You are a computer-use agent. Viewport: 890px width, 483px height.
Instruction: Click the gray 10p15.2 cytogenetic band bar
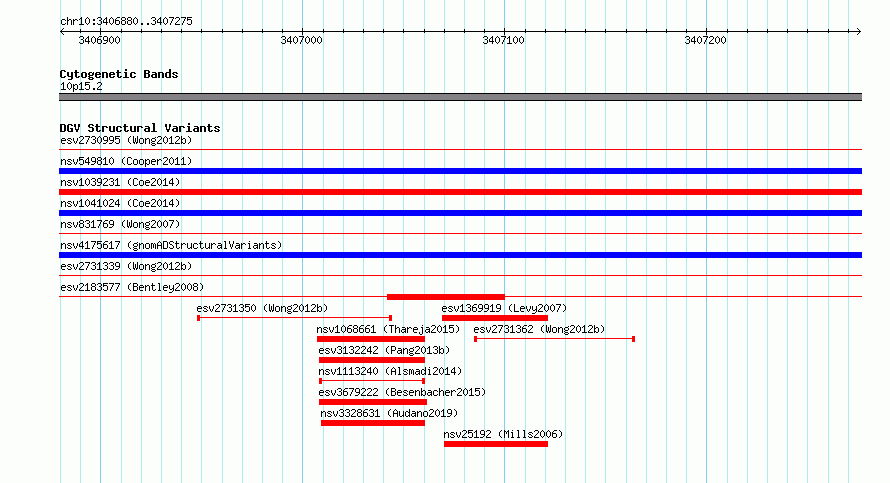tap(460, 97)
